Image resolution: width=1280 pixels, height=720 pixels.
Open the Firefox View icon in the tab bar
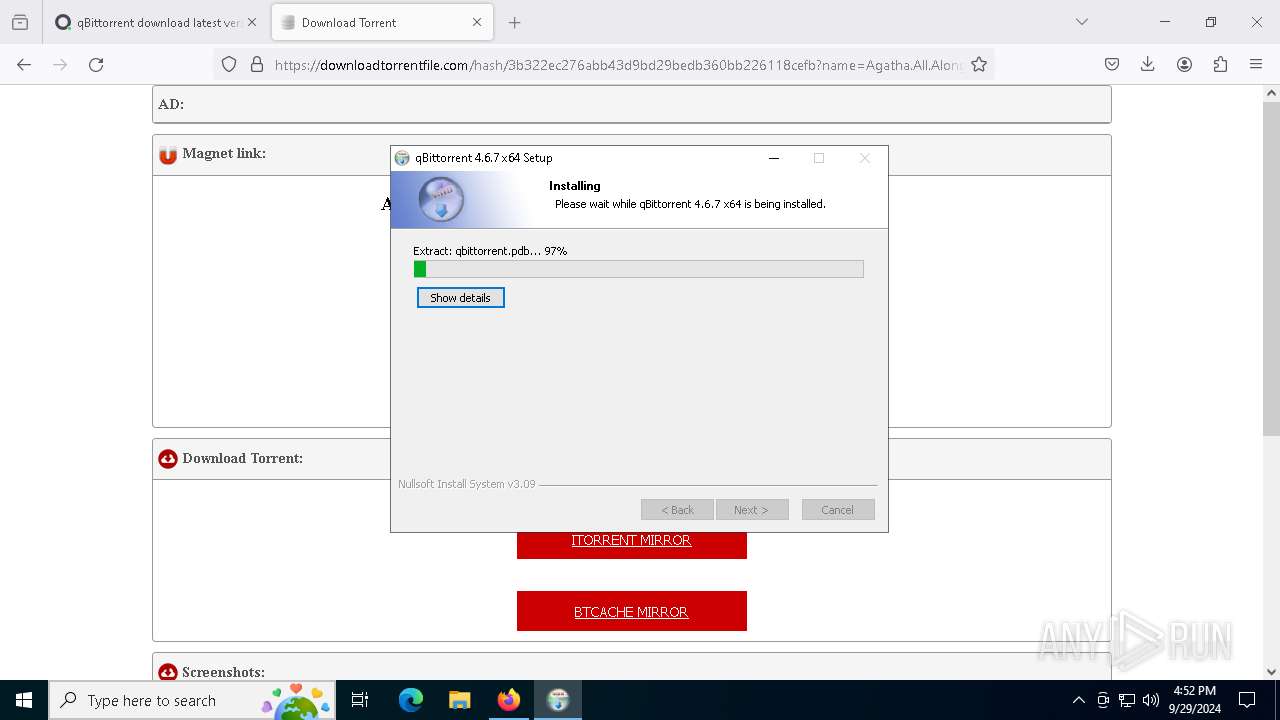click(x=20, y=22)
